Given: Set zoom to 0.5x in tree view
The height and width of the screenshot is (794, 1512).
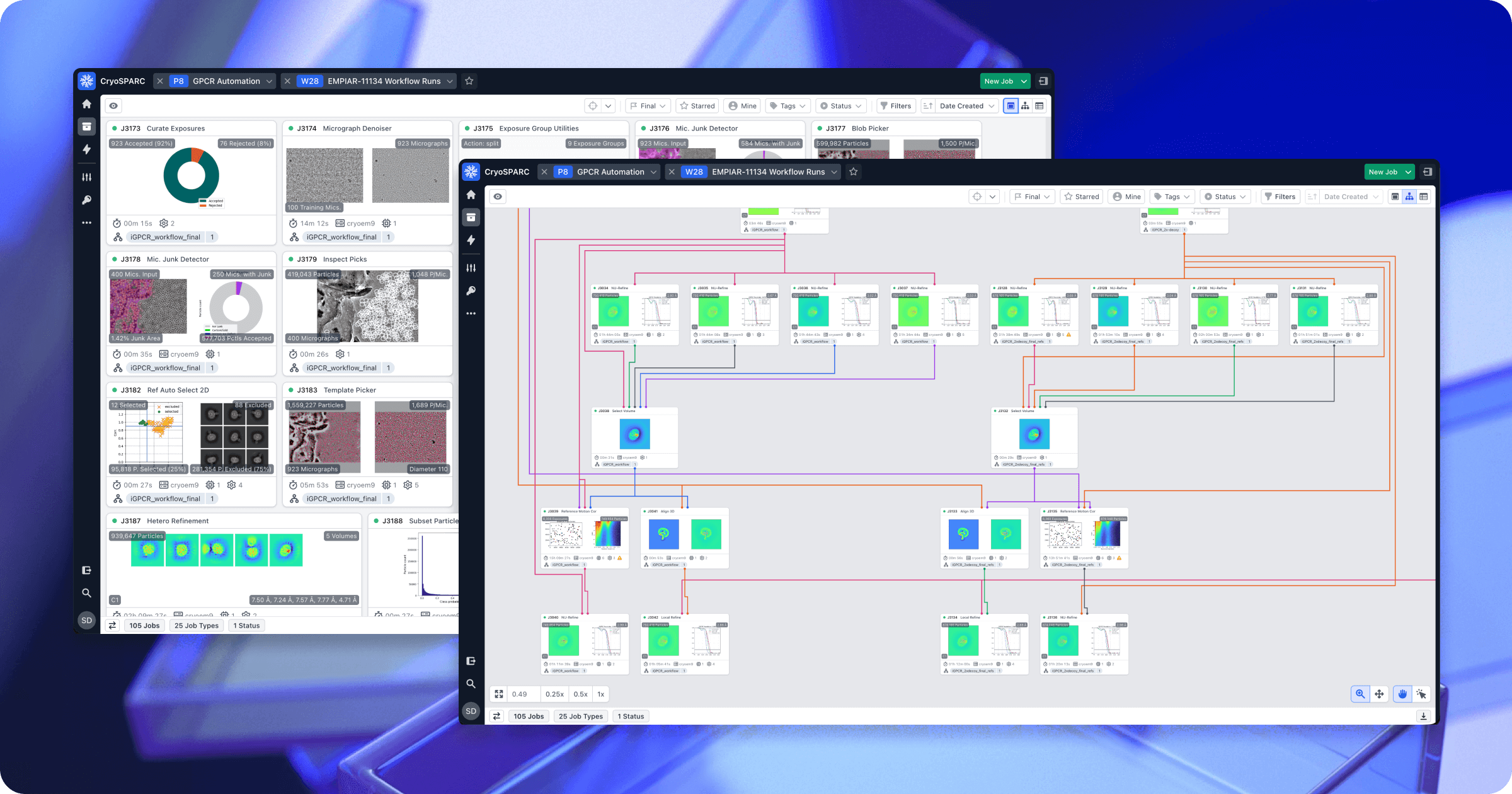Looking at the screenshot, I should tap(580, 694).
